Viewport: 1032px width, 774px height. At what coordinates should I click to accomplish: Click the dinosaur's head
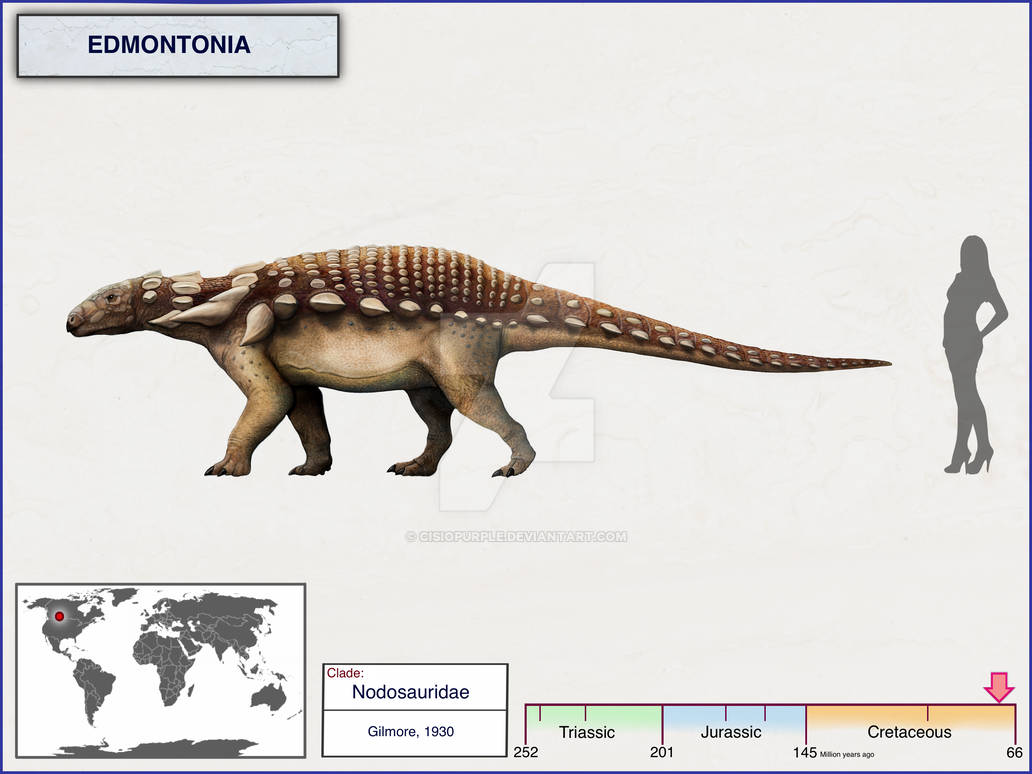pyautogui.click(x=102, y=308)
